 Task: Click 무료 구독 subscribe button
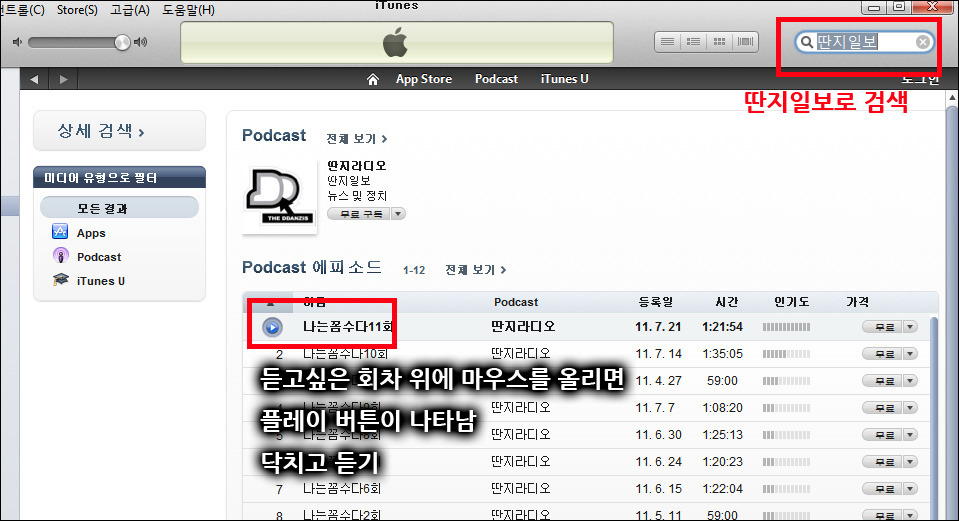pos(359,214)
